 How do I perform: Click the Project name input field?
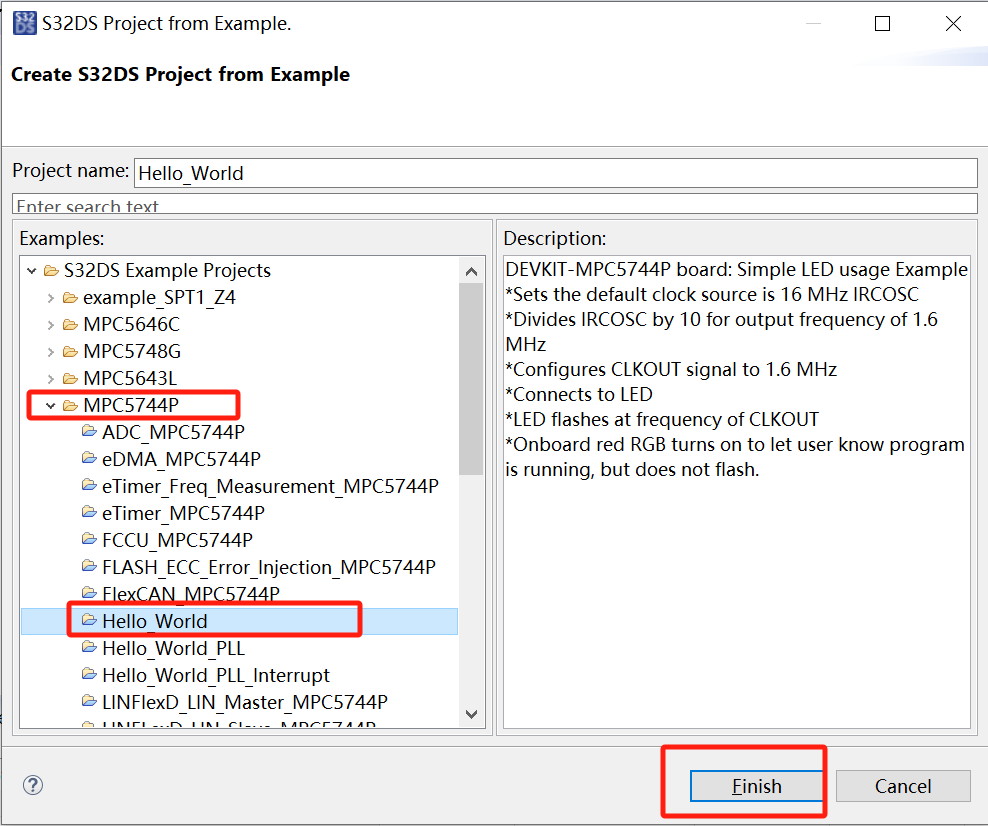pos(555,173)
